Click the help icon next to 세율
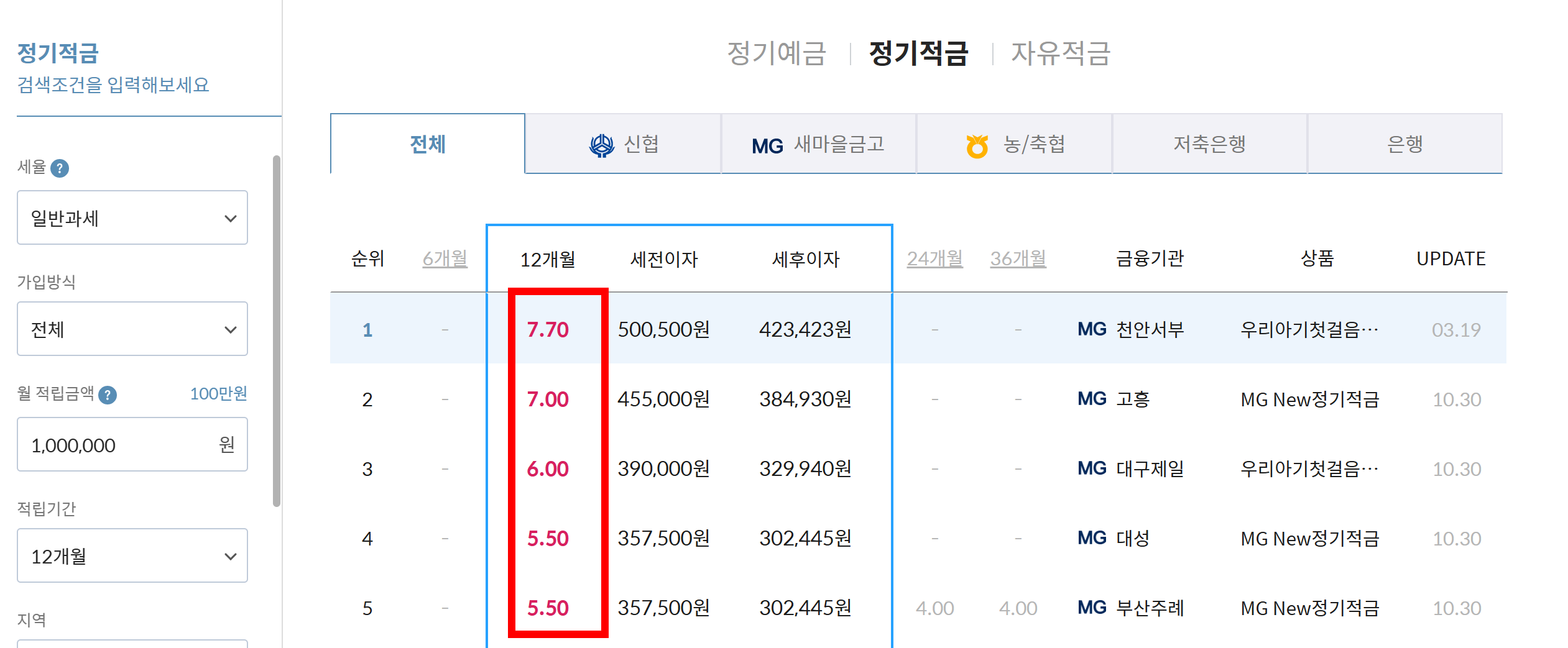 coord(60,168)
